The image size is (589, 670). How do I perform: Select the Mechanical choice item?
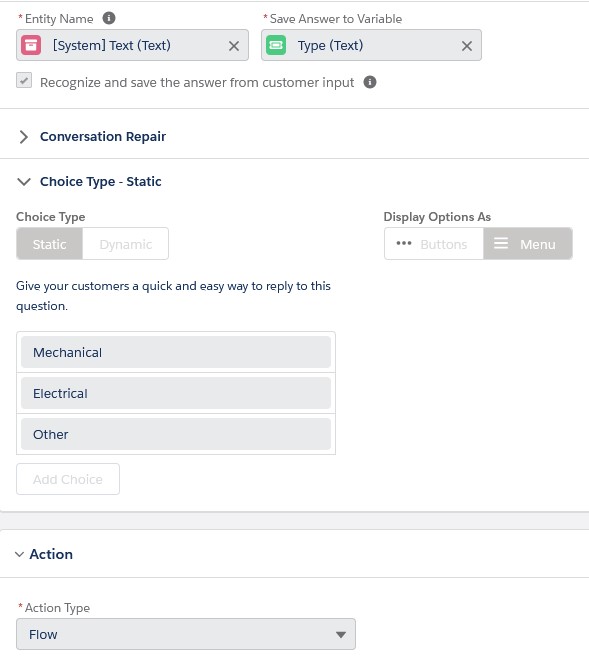(176, 352)
